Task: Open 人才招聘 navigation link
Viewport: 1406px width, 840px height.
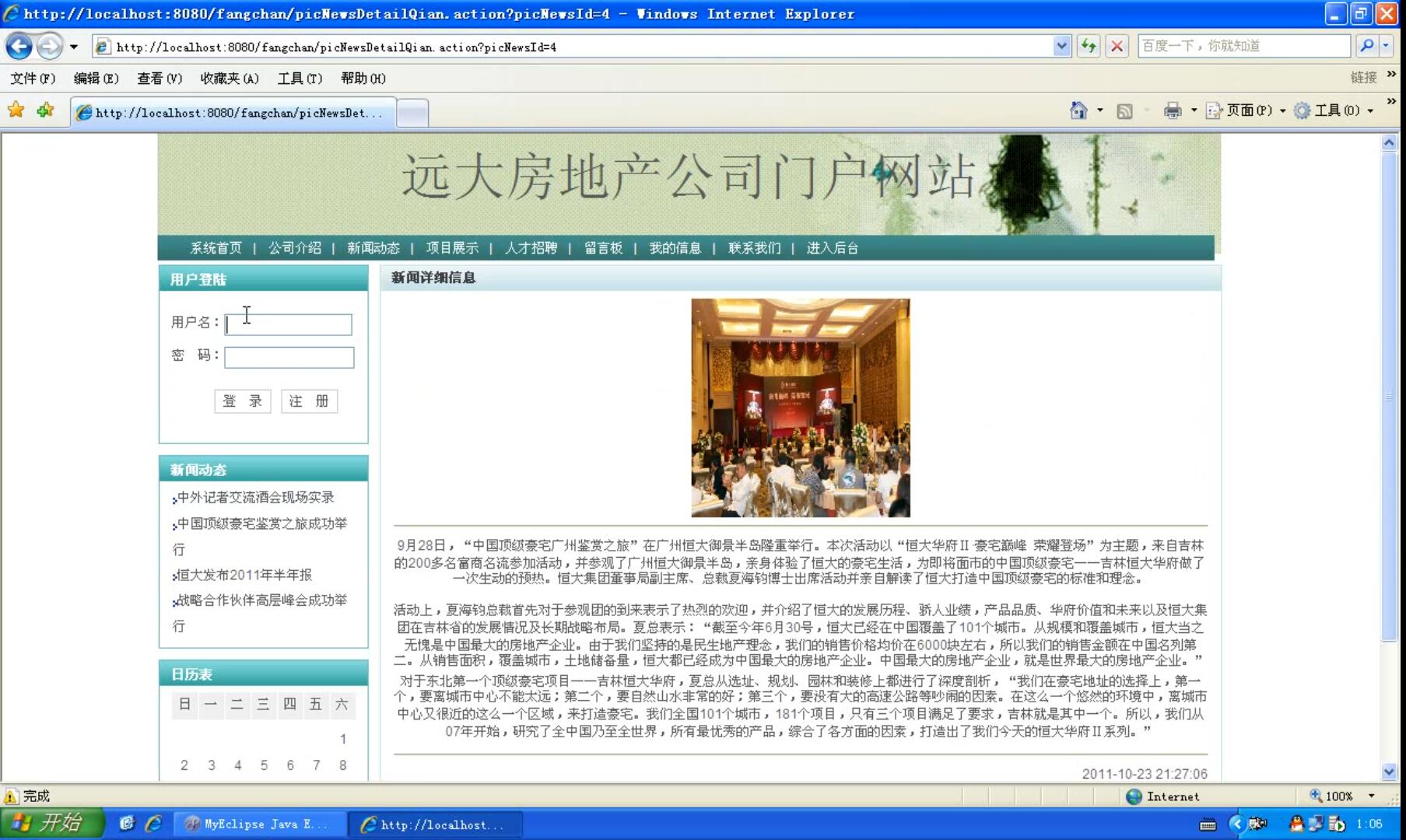Action: pyautogui.click(x=531, y=248)
